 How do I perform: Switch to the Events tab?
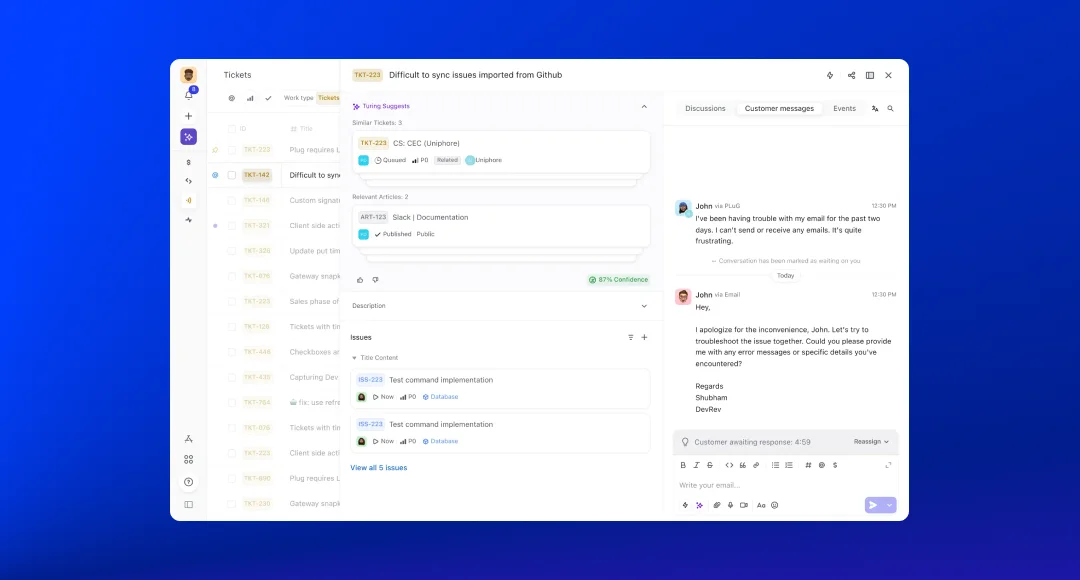pyautogui.click(x=844, y=109)
